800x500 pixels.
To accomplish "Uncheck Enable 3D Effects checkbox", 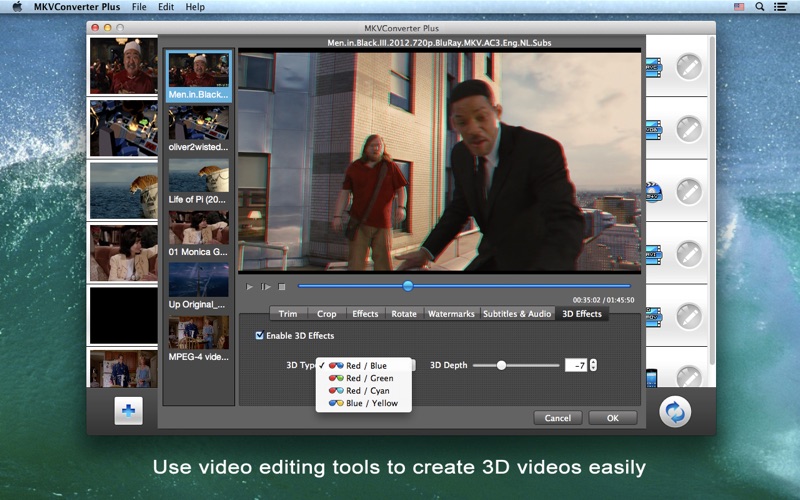I will [260, 335].
